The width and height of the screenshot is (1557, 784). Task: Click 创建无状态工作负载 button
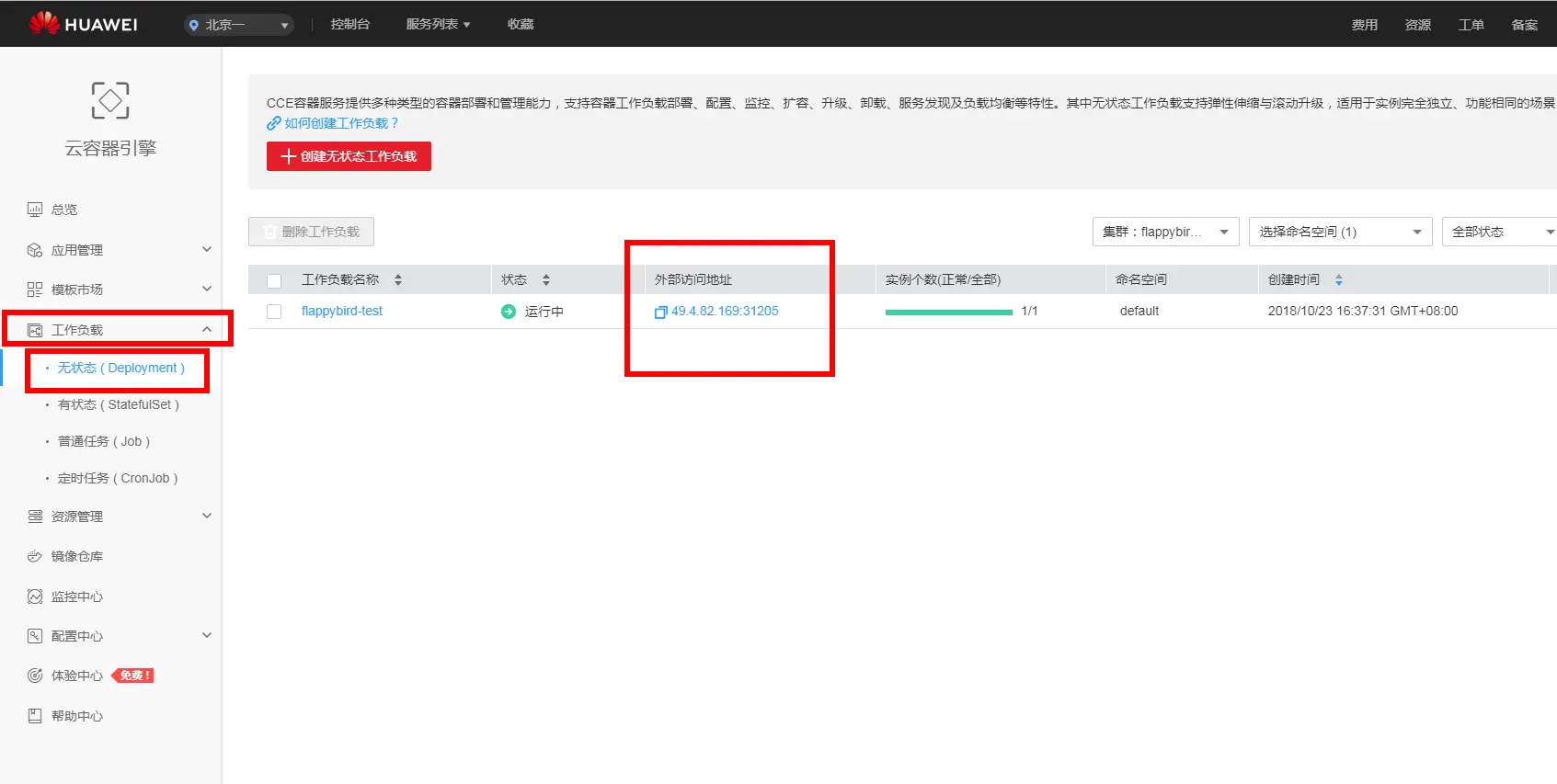click(349, 156)
